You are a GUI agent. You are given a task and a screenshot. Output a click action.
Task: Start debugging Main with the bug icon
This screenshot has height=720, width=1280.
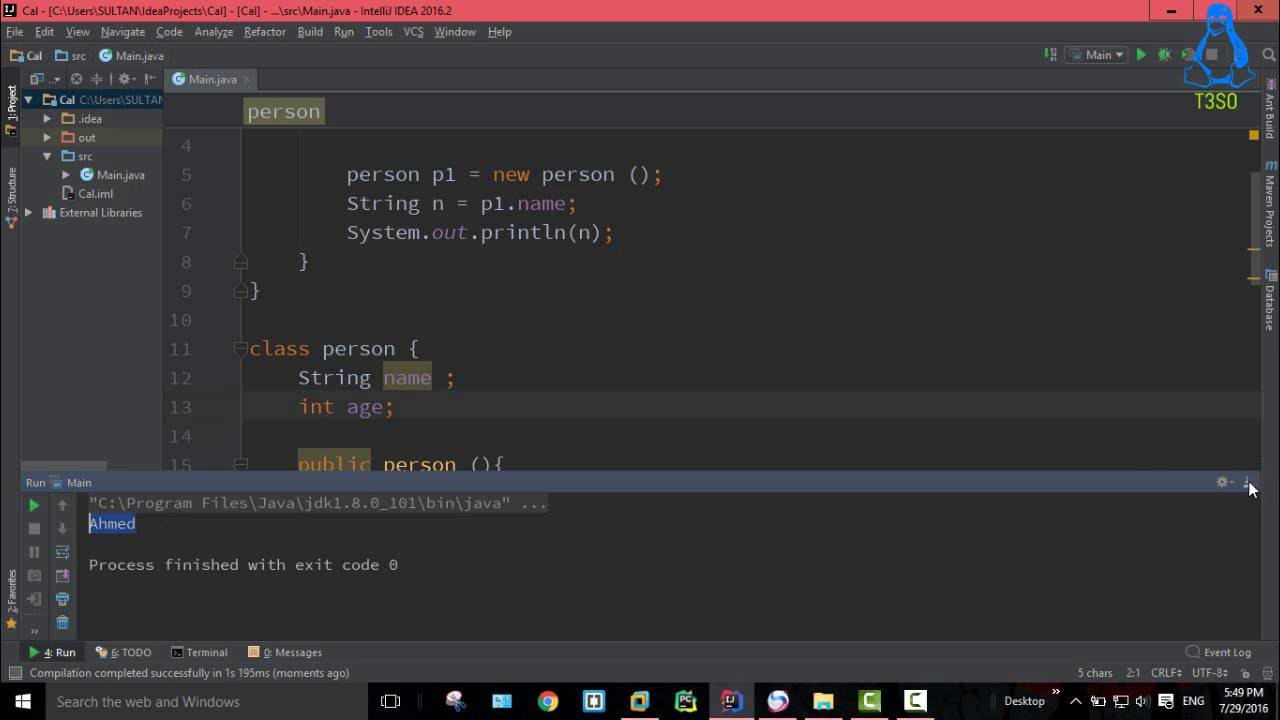1164,55
